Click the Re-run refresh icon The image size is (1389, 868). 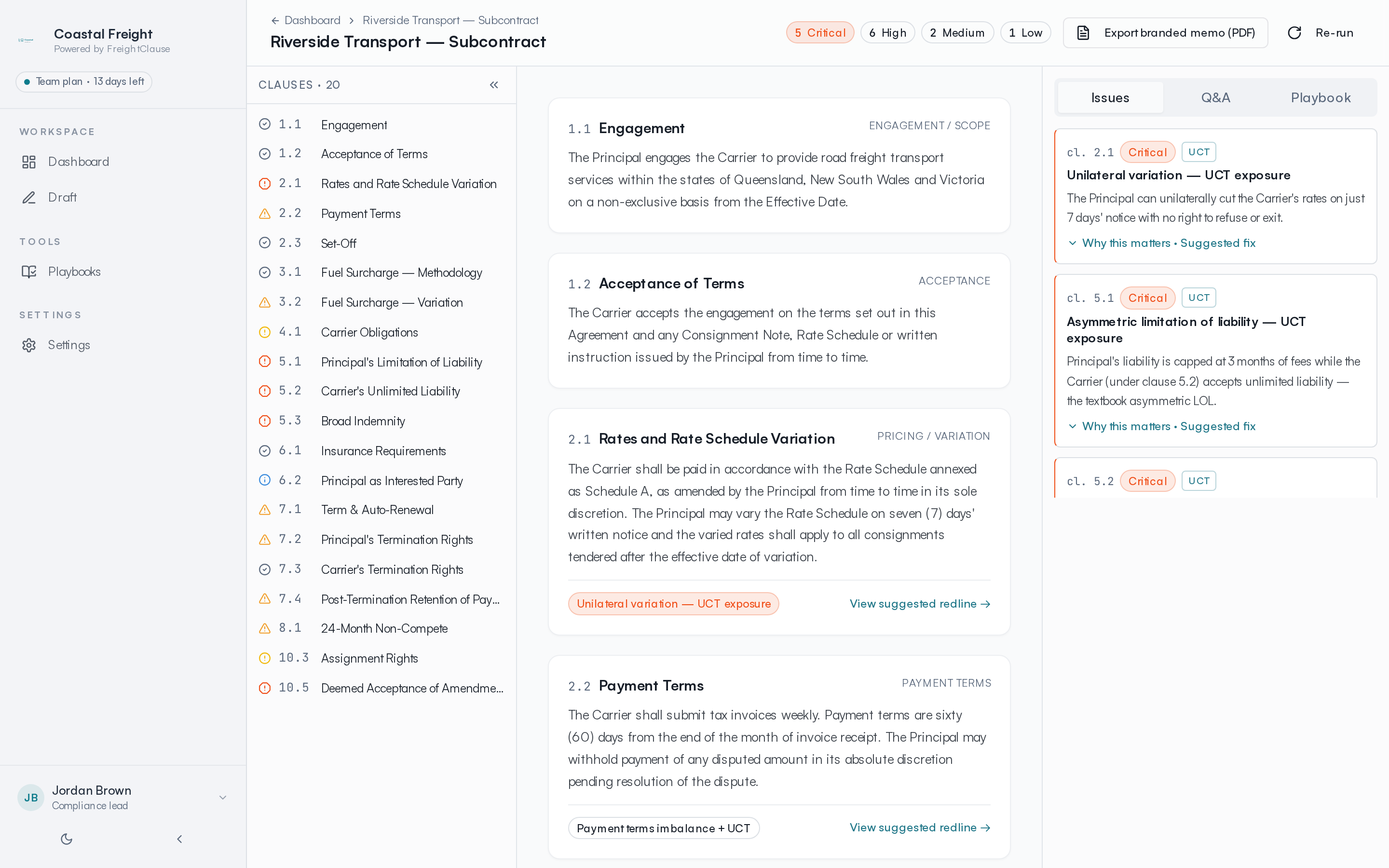[x=1294, y=33]
